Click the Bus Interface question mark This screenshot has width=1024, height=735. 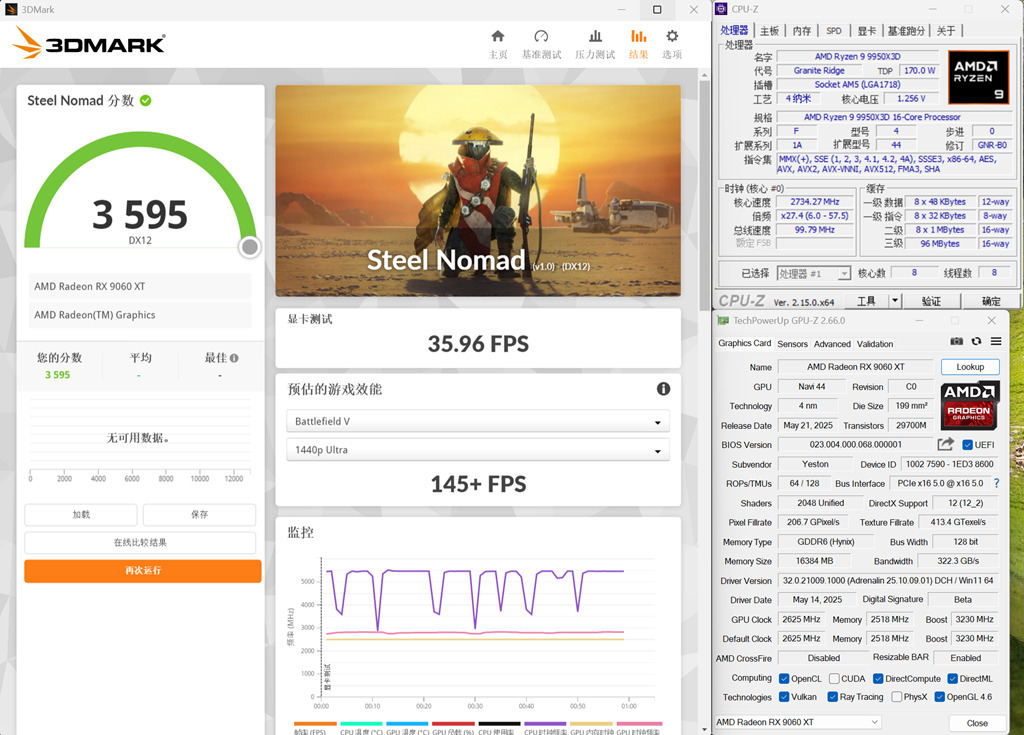point(996,483)
